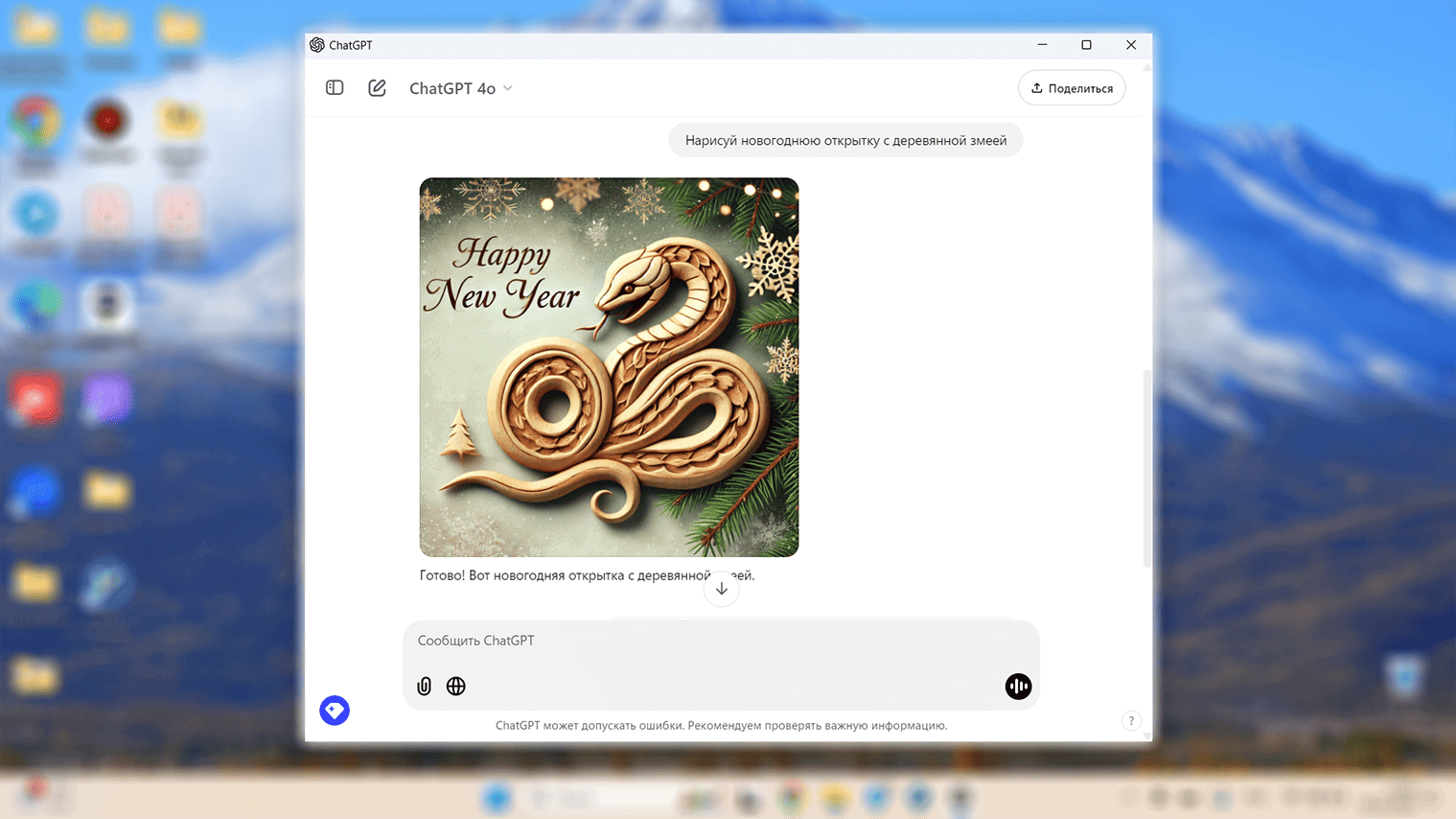Attach a file with paperclip icon
1456x819 pixels.
[424, 687]
